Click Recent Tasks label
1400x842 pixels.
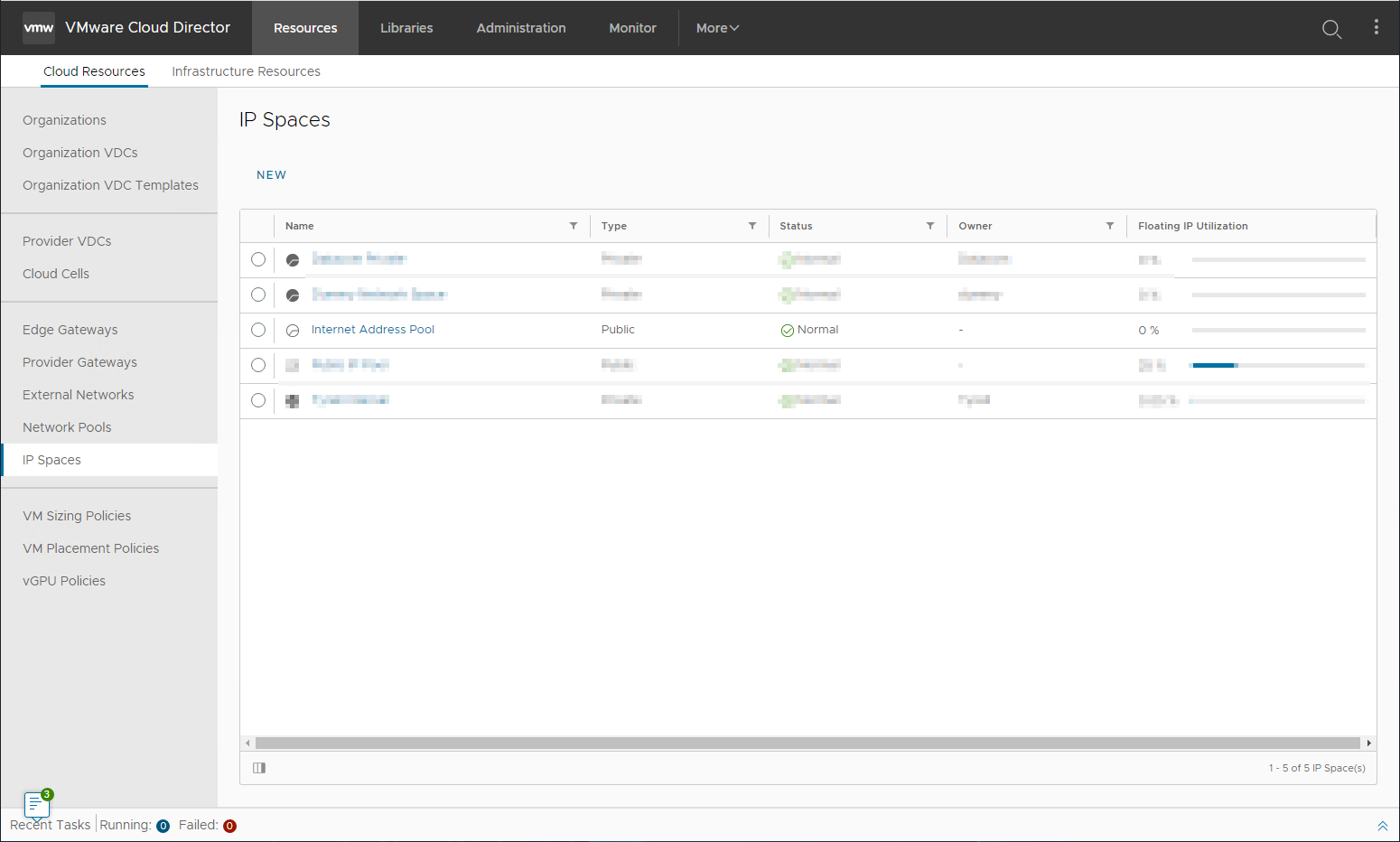(51, 826)
